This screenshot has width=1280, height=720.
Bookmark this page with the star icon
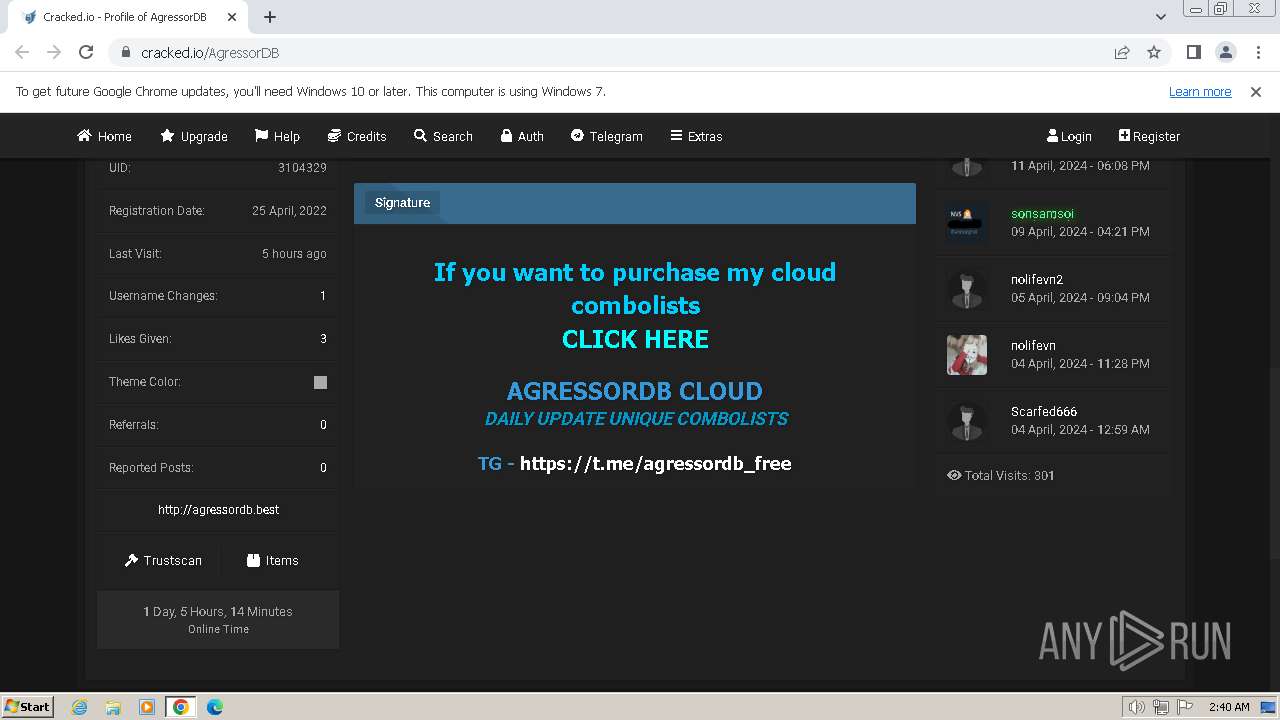pyautogui.click(x=1154, y=52)
